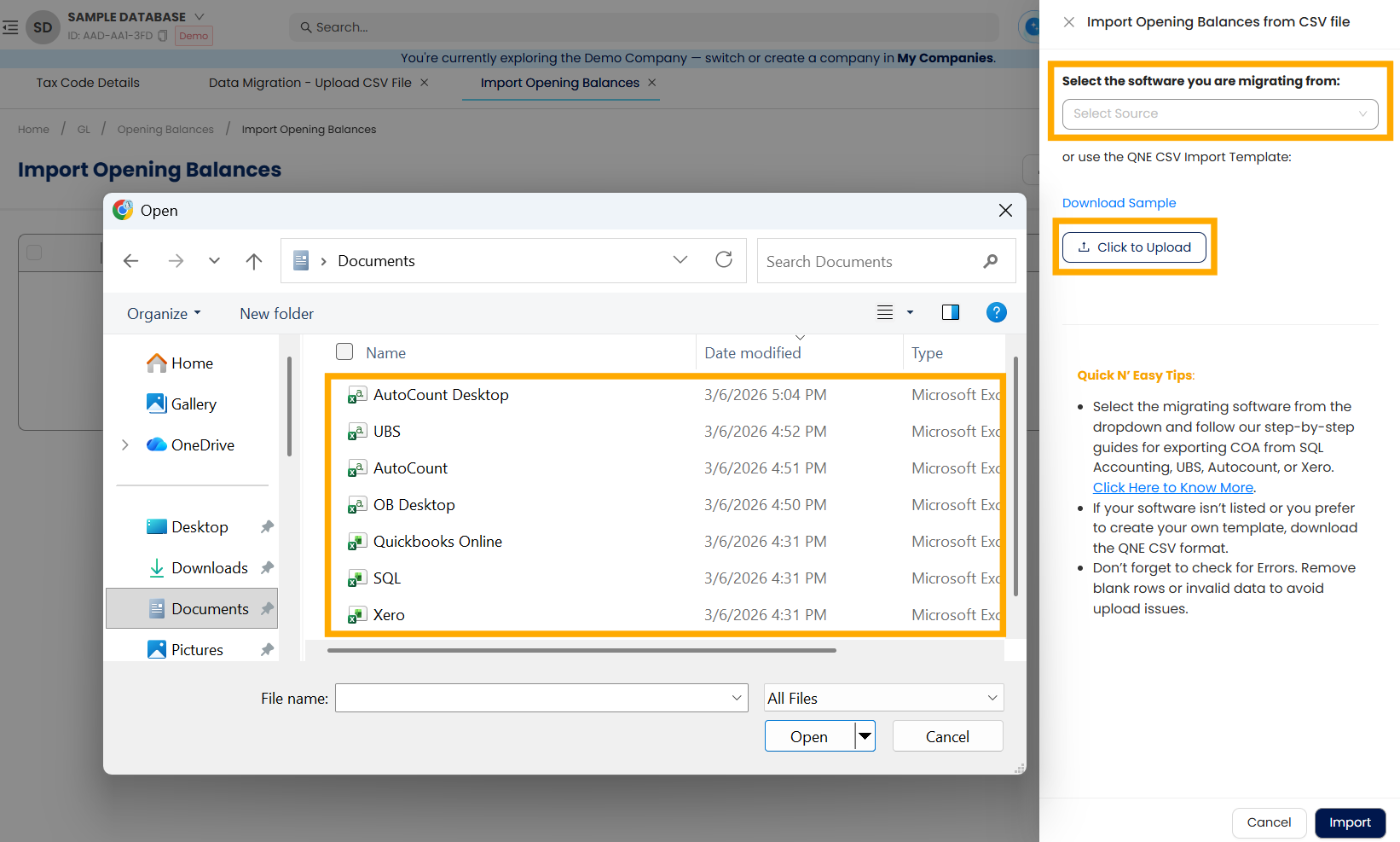1400x842 pixels.
Task: Click the Open split-button arrow
Action: pyautogui.click(x=865, y=735)
